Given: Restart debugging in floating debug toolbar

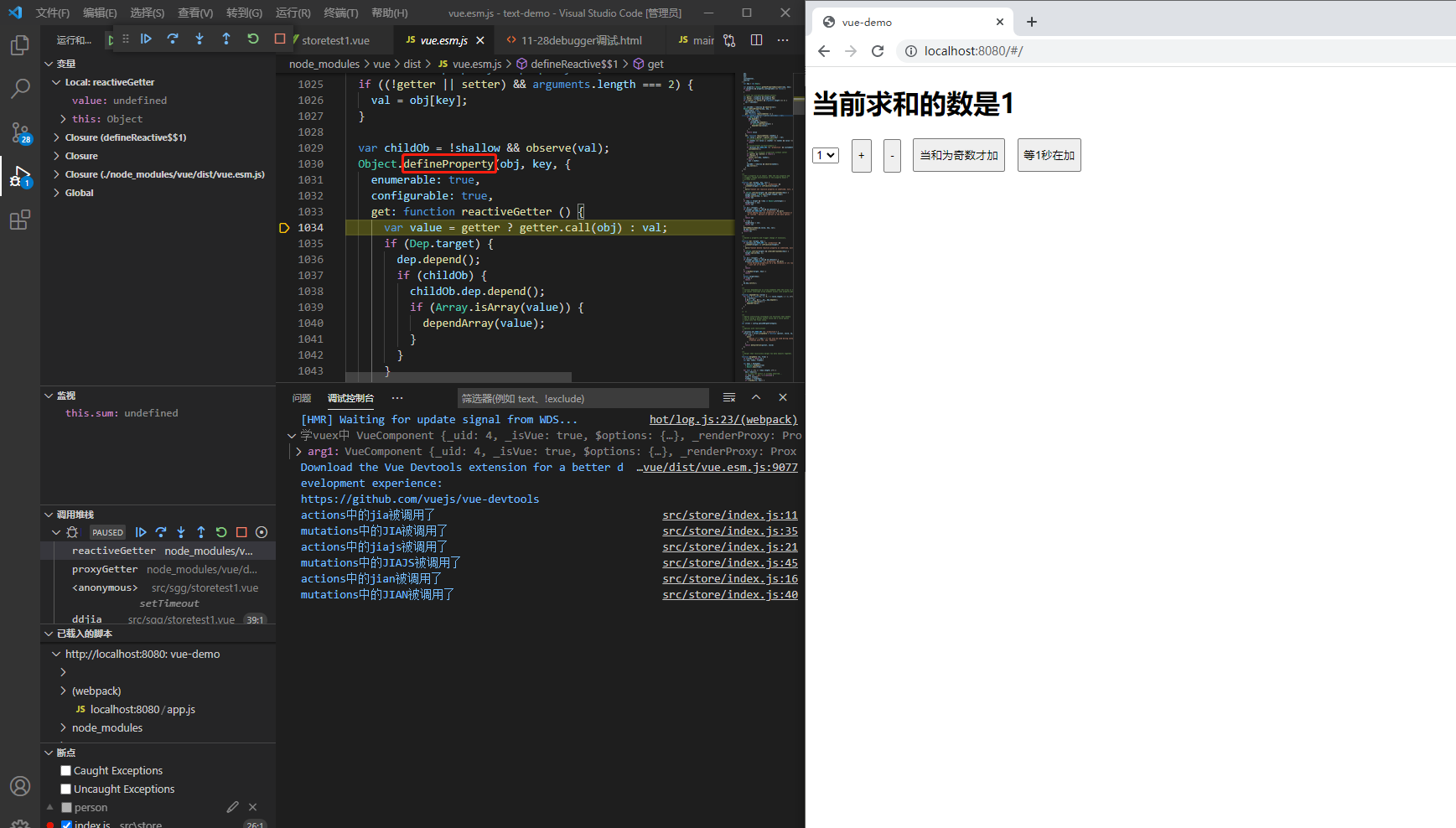Looking at the screenshot, I should pyautogui.click(x=253, y=39).
